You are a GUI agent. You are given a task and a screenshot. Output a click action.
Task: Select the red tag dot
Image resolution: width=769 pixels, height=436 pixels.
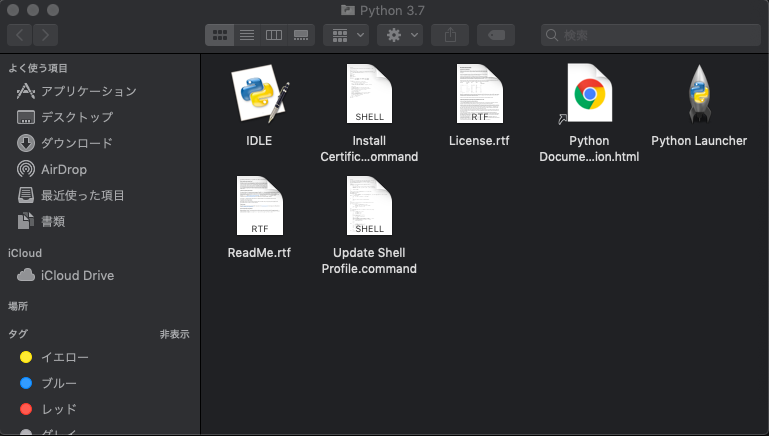coord(26,409)
